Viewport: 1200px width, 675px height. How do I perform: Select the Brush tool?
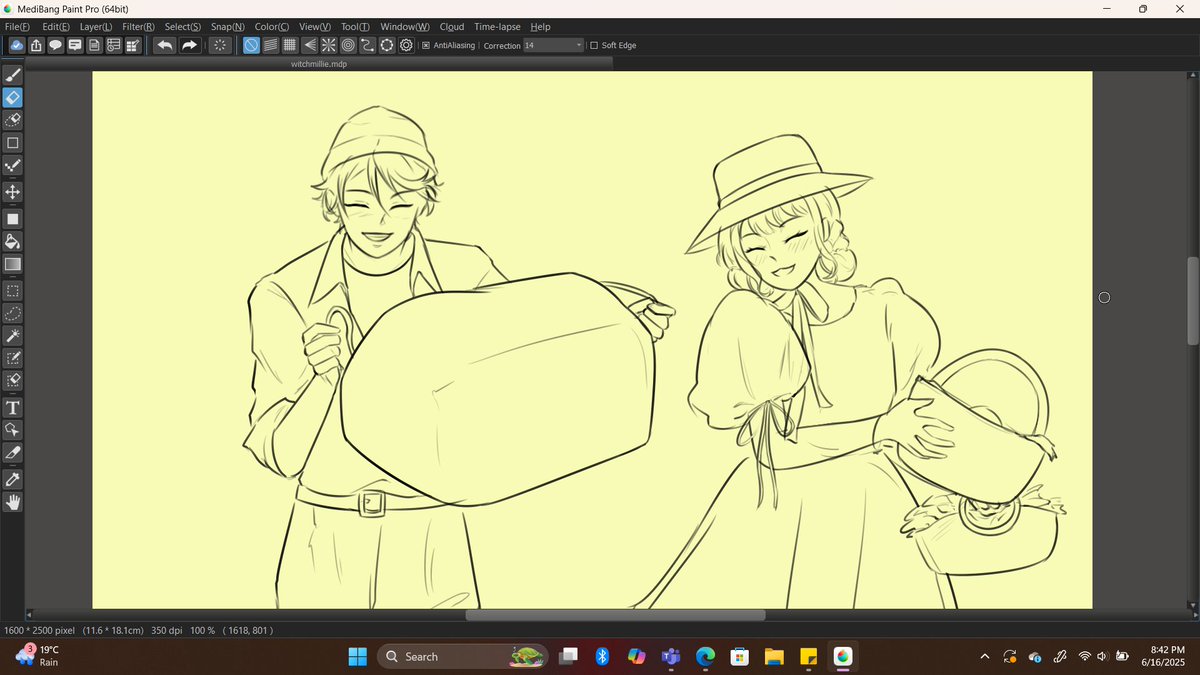pyautogui.click(x=13, y=75)
